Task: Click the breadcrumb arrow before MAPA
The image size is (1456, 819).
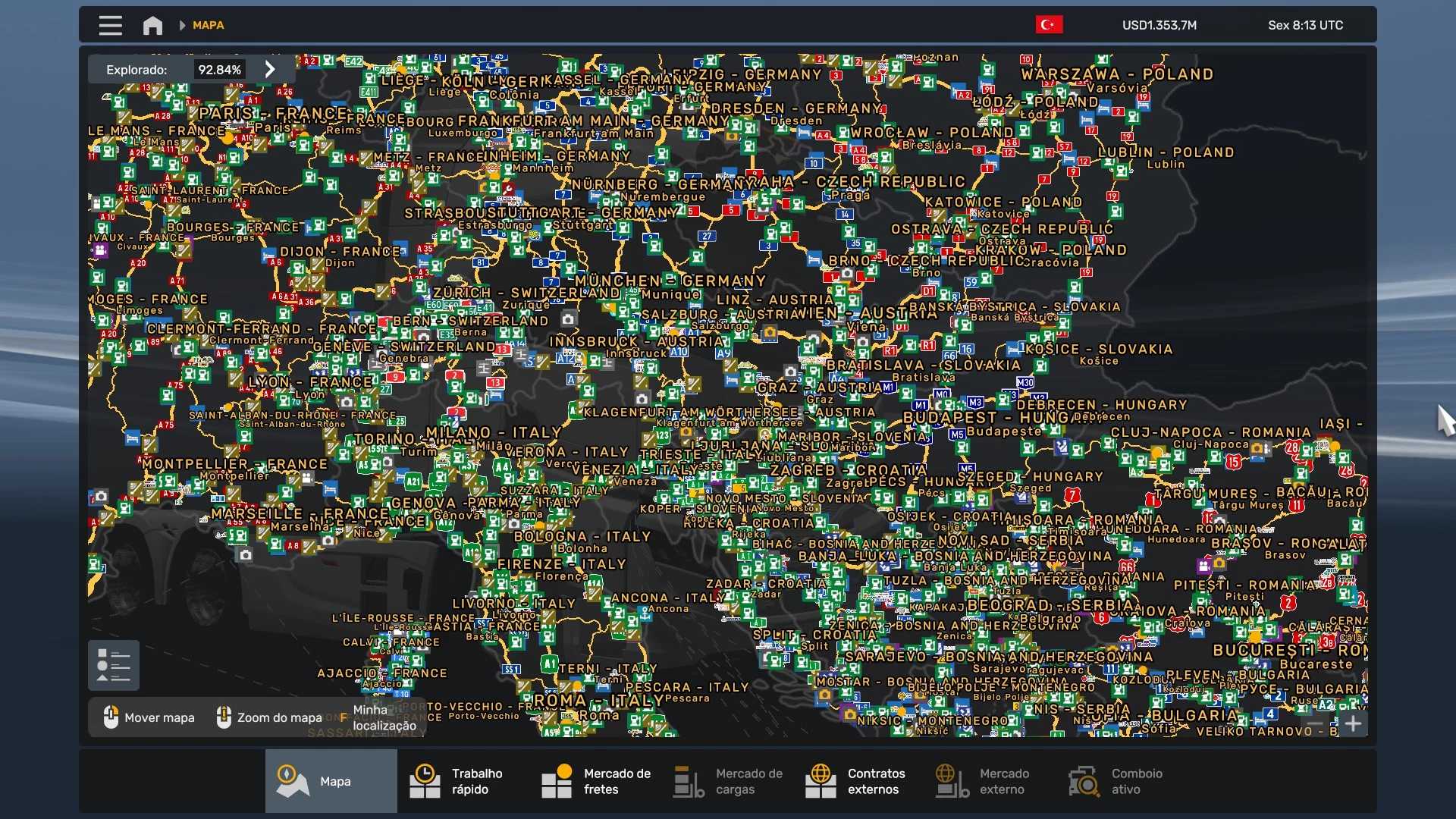Action: click(x=182, y=26)
